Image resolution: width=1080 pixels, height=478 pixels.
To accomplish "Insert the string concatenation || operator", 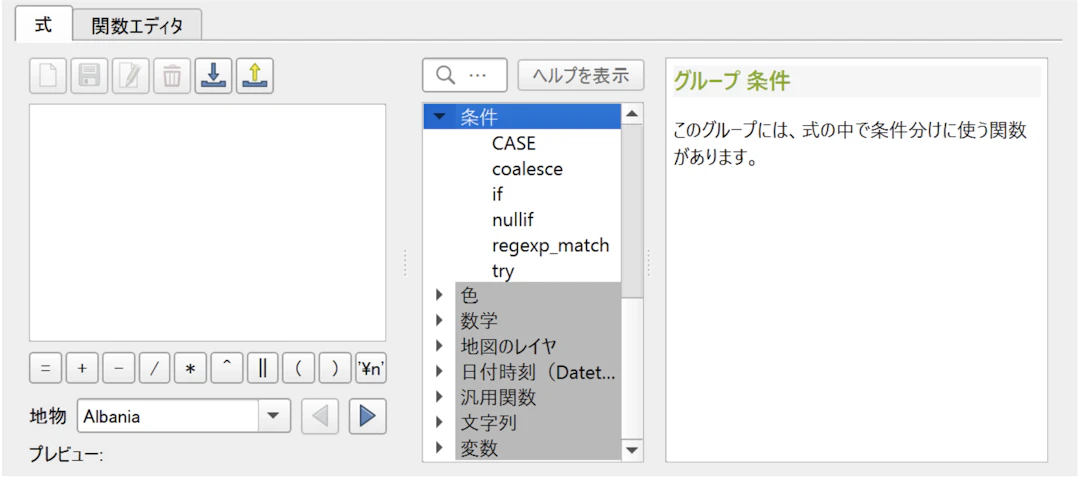I will click(262, 368).
